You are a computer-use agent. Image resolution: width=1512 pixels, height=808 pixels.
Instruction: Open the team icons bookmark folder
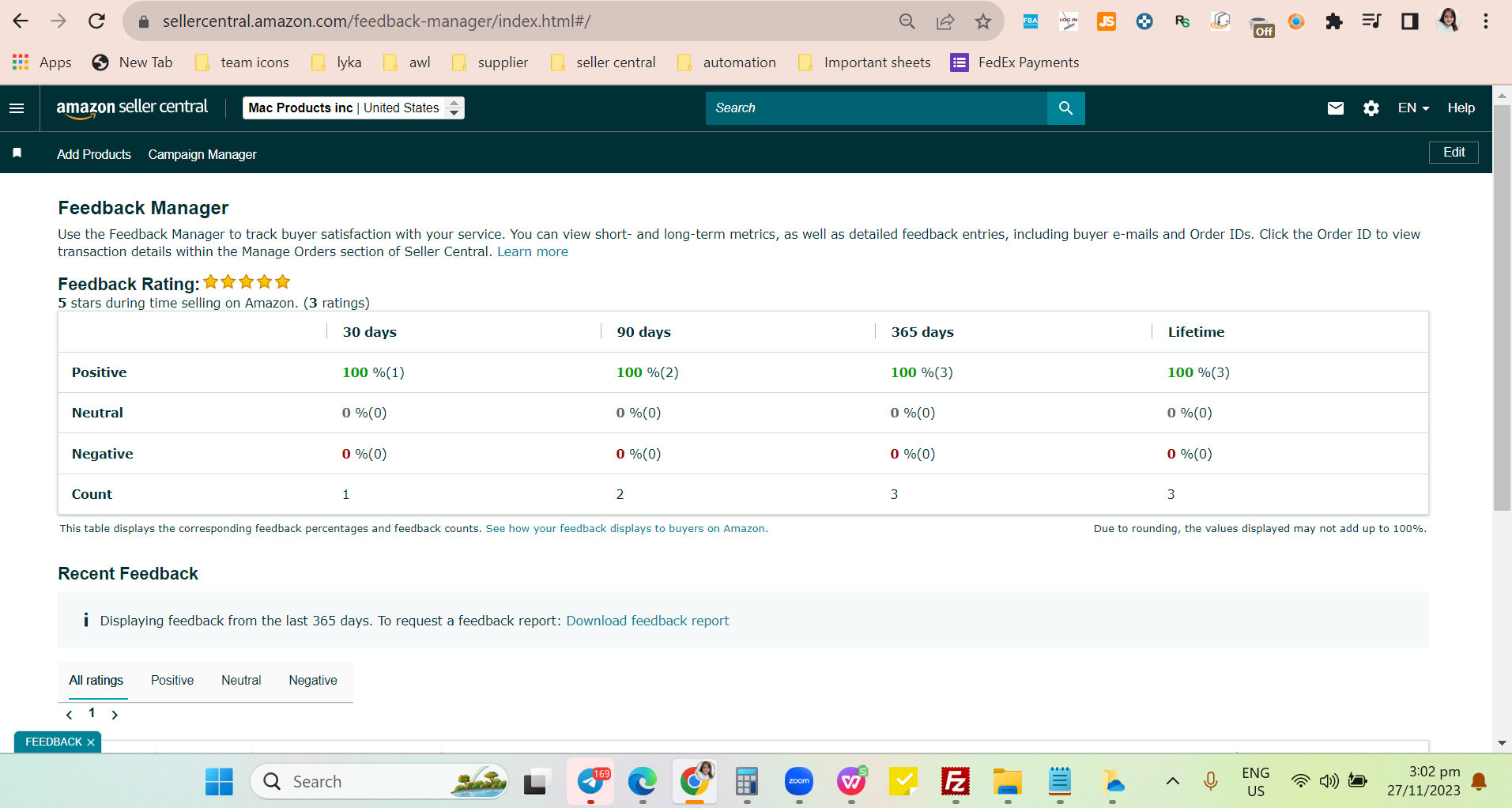tap(243, 62)
